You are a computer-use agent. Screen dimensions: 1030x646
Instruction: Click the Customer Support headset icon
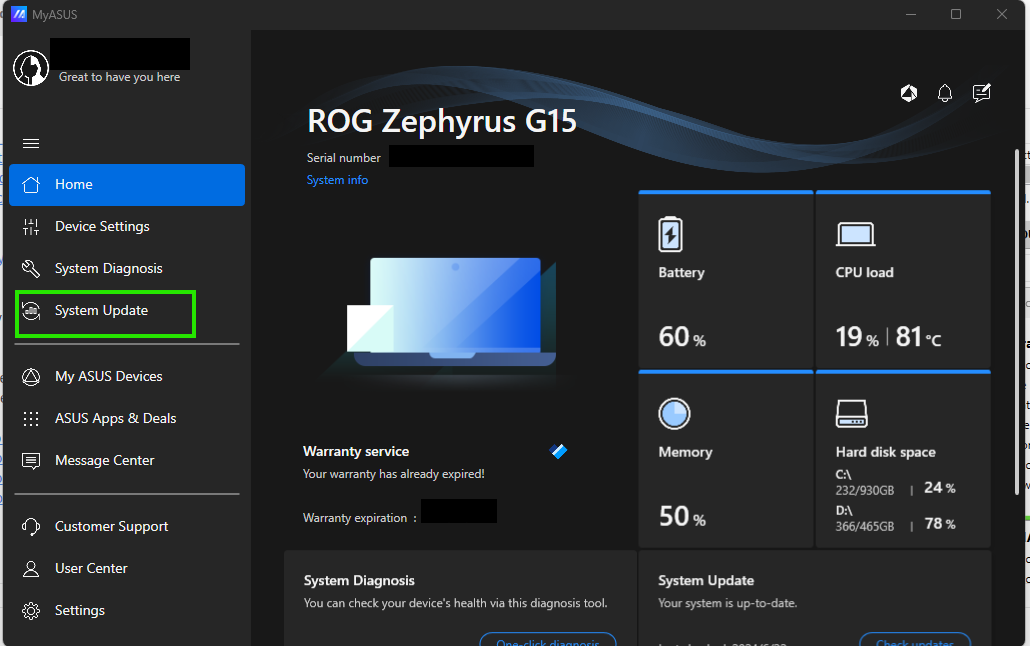point(31,526)
